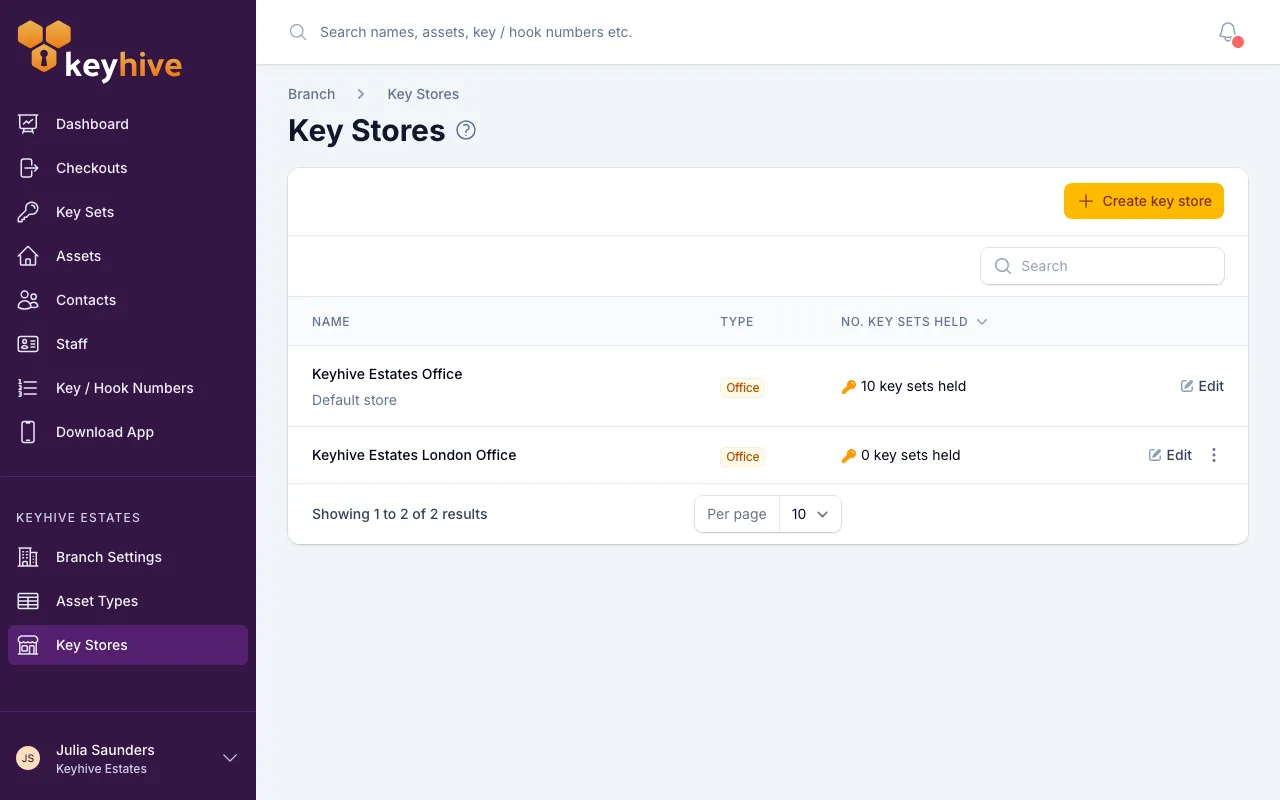Open the Dashboard icon in sidebar
This screenshot has height=800, width=1280.
pyautogui.click(x=28, y=124)
